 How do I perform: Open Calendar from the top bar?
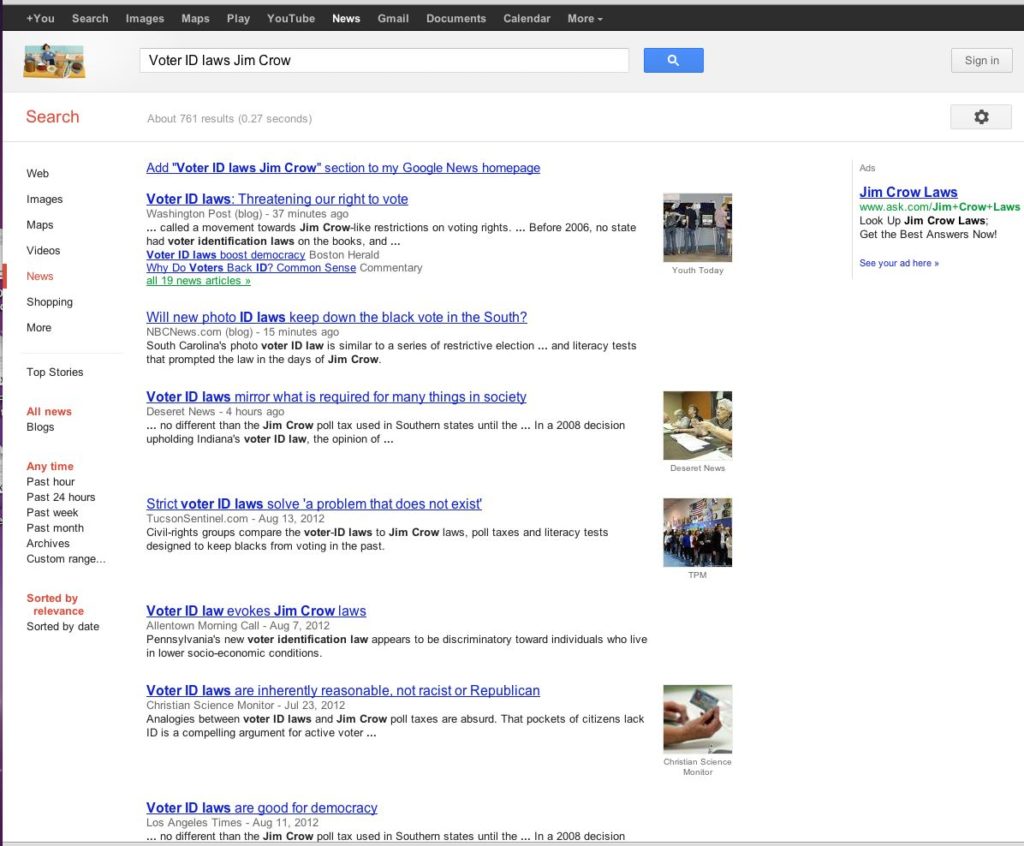[x=526, y=18]
